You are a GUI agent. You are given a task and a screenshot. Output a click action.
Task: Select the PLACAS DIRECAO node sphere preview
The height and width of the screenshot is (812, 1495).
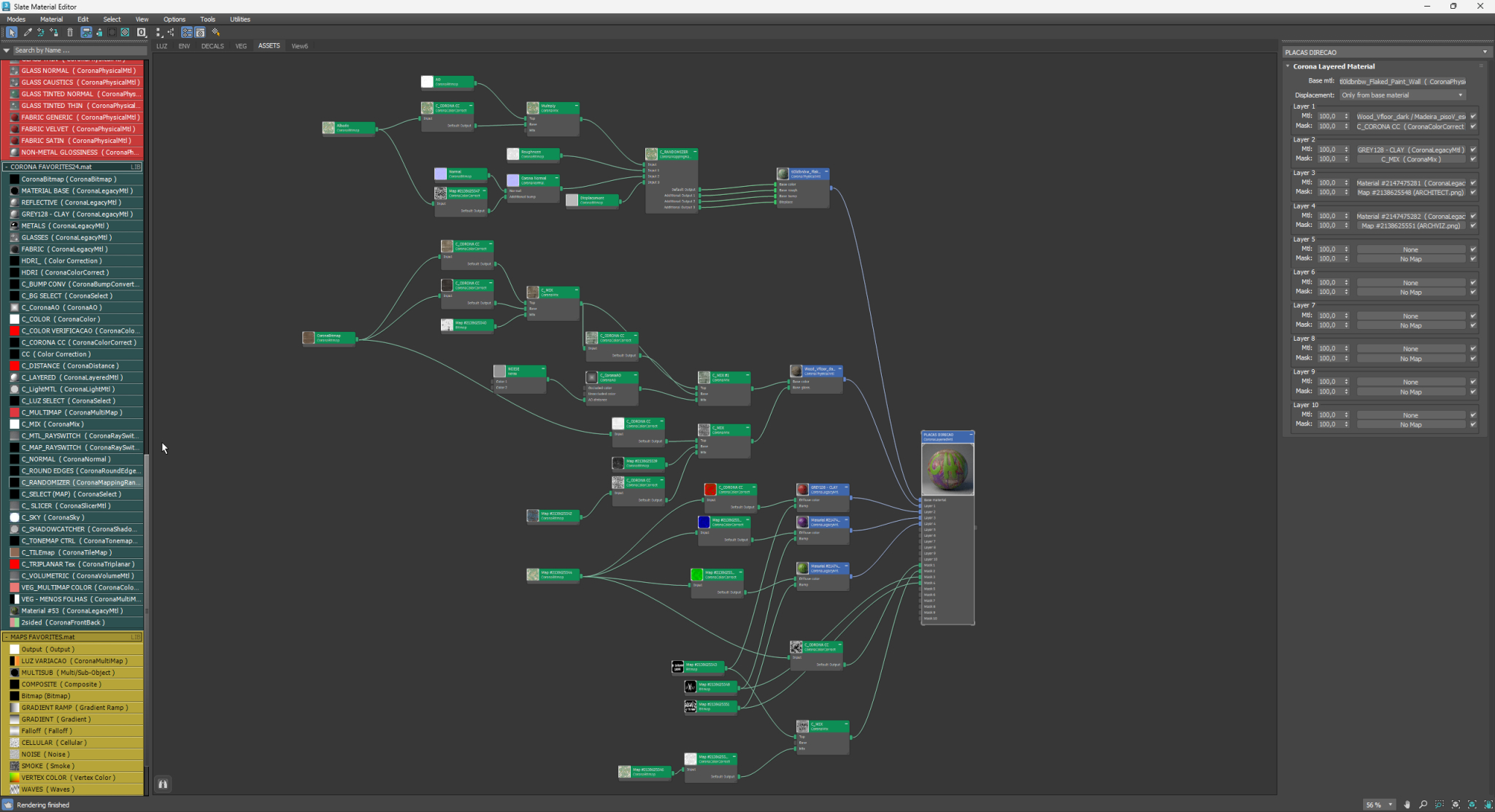(948, 470)
